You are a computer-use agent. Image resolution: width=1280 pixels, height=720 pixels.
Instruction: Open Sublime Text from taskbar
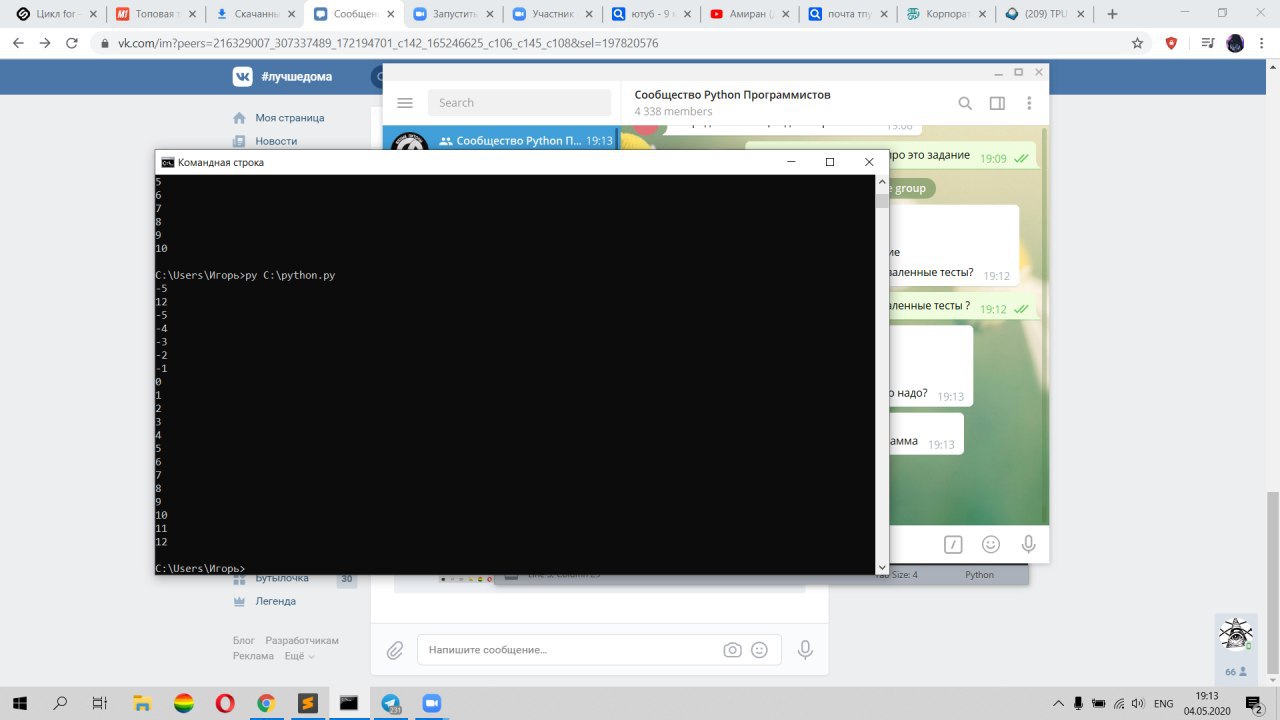pos(307,703)
